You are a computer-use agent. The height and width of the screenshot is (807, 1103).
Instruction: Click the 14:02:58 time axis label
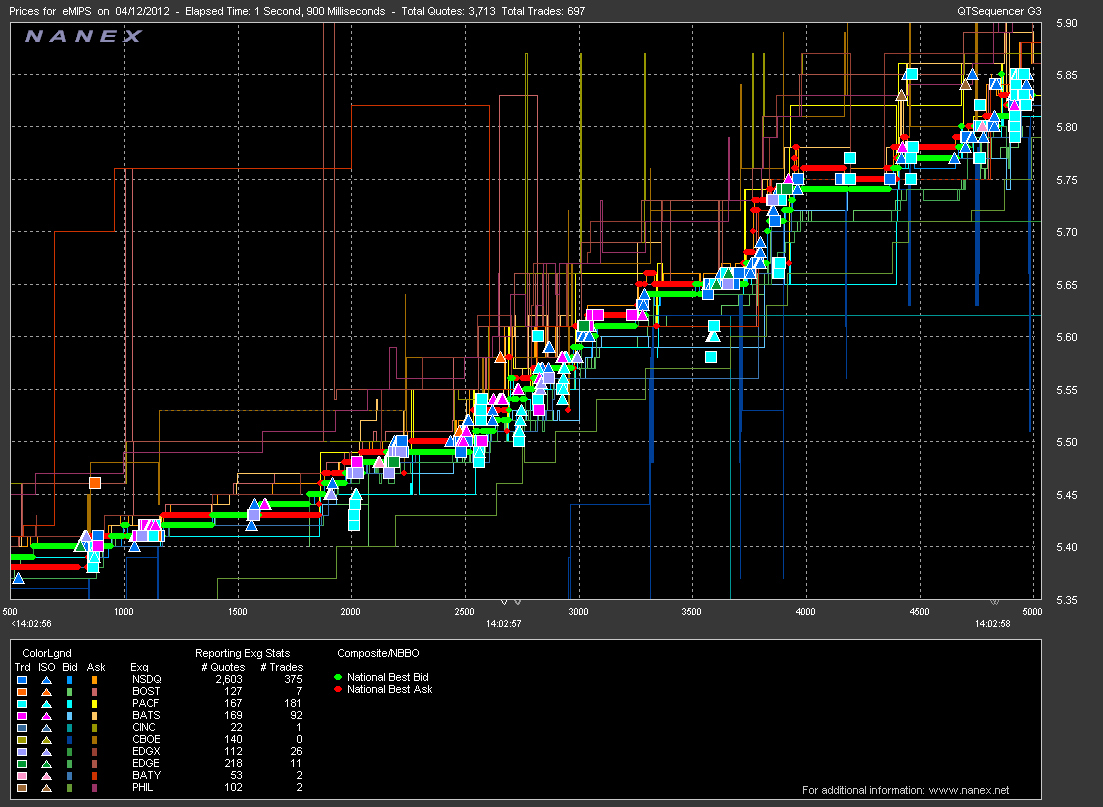pyautogui.click(x=993, y=623)
